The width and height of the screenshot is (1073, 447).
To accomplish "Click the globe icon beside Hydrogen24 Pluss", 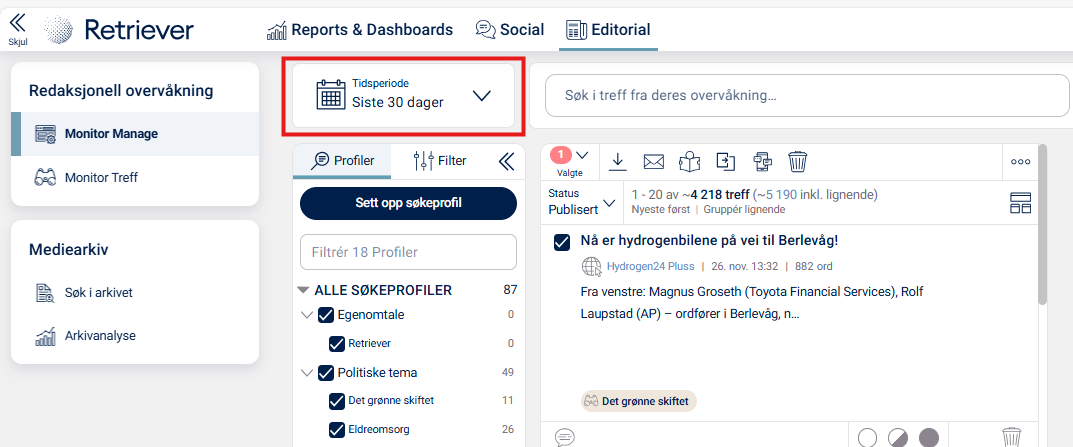I will (x=591, y=266).
